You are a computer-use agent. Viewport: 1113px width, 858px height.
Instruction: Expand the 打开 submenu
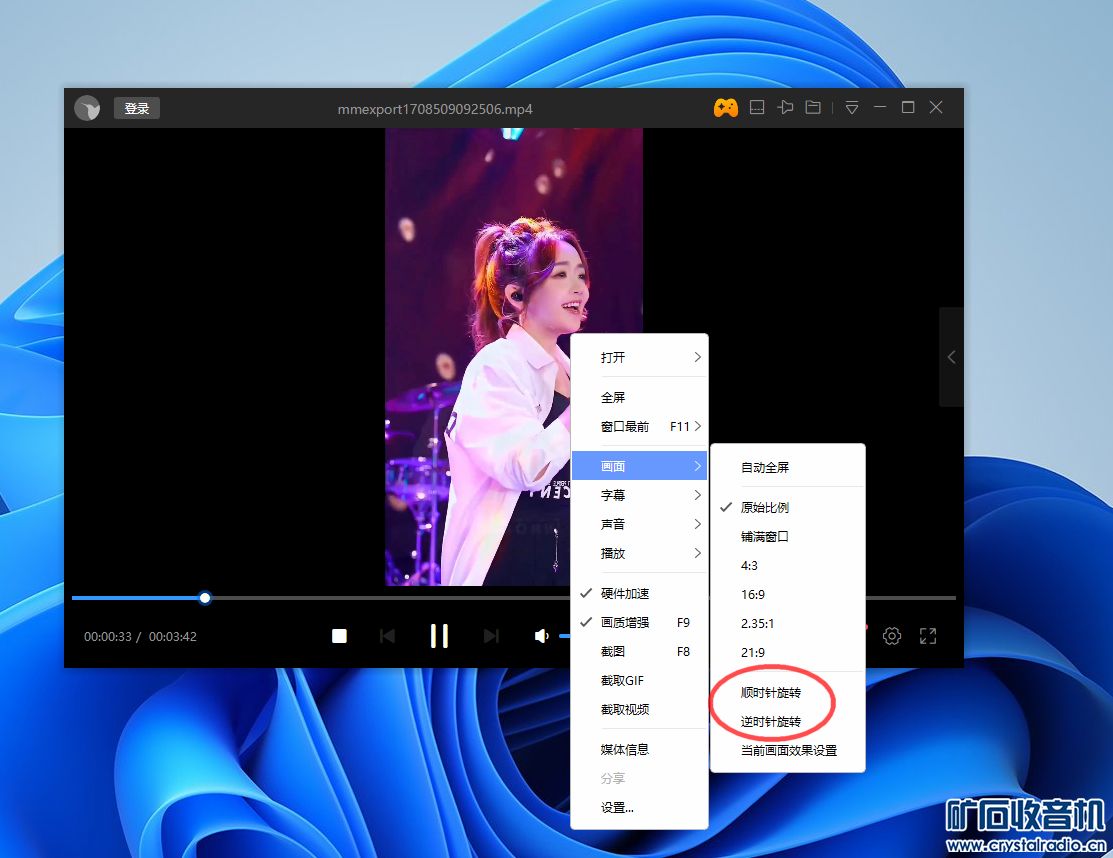click(638, 357)
